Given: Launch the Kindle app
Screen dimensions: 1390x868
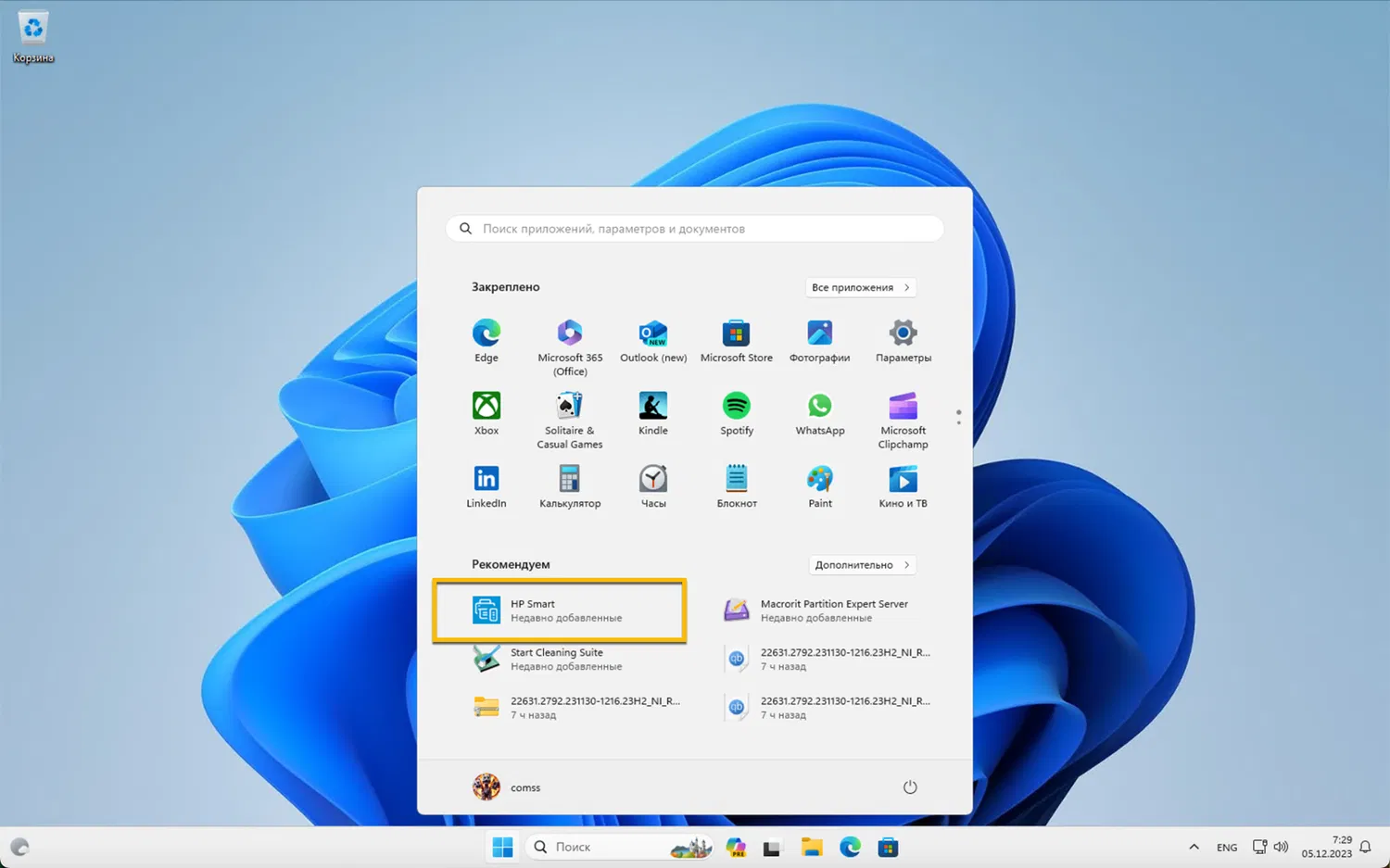Looking at the screenshot, I should coord(653,414).
